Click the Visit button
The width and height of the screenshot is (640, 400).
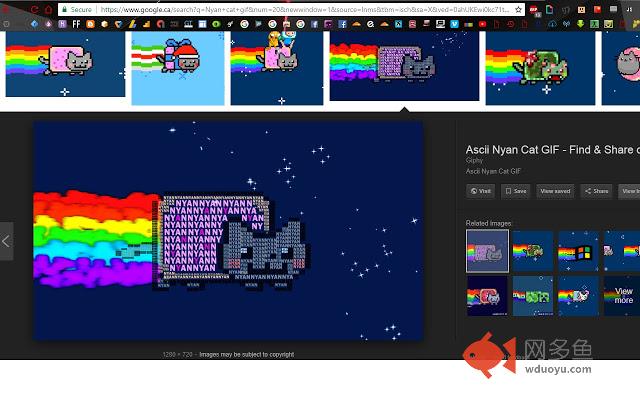pos(480,191)
